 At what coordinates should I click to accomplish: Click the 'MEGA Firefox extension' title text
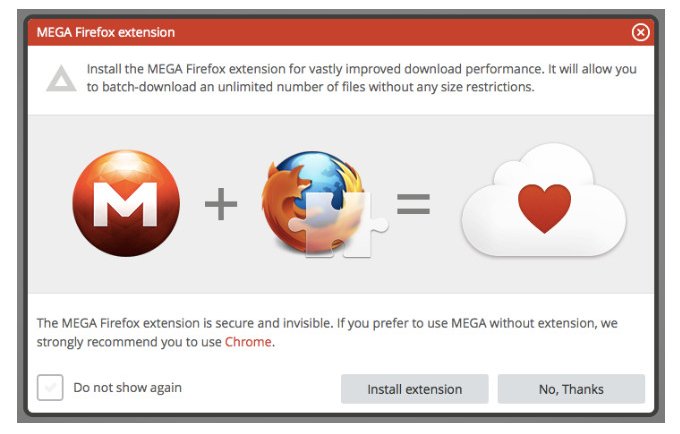point(106,32)
